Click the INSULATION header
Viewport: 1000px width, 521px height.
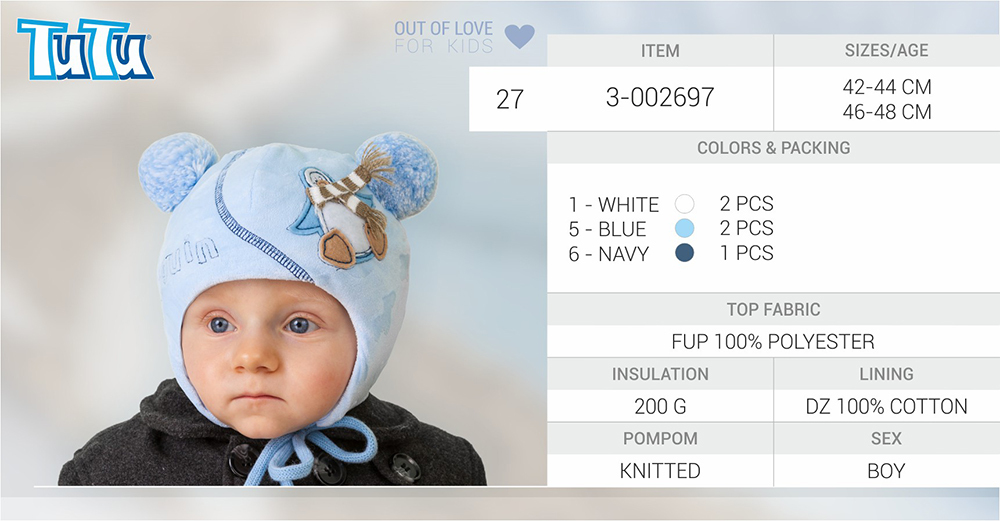(x=660, y=374)
